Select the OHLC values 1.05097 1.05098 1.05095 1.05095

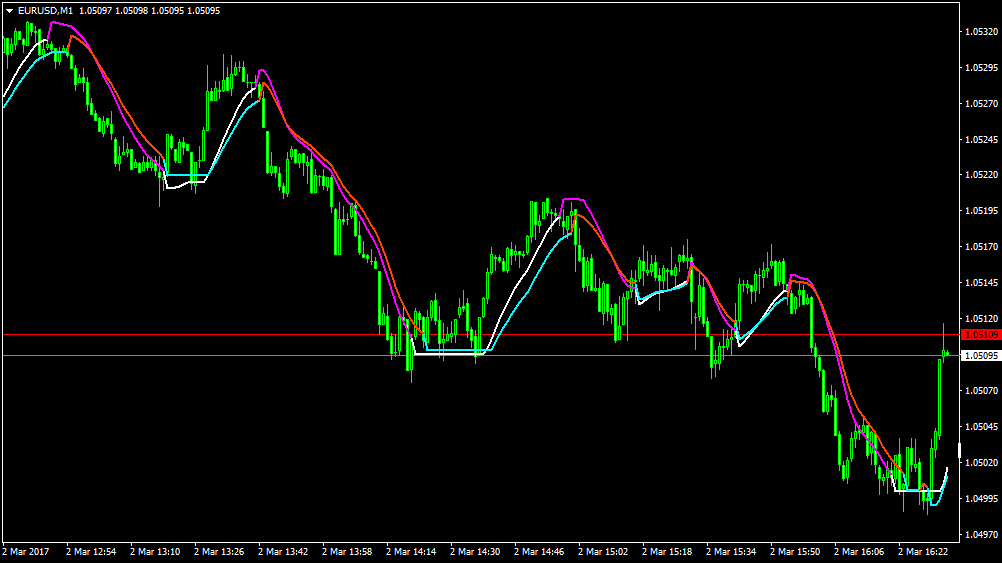click(x=150, y=11)
